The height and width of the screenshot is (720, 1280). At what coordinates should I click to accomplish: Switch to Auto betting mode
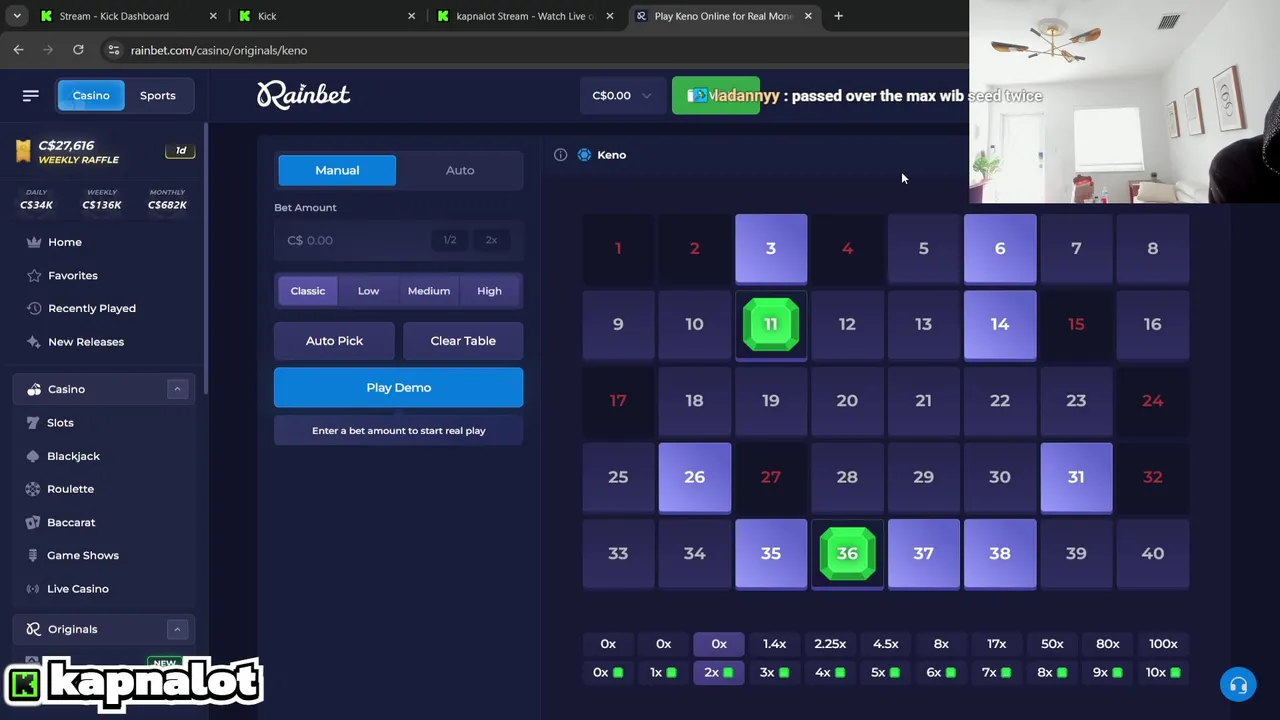click(x=460, y=170)
